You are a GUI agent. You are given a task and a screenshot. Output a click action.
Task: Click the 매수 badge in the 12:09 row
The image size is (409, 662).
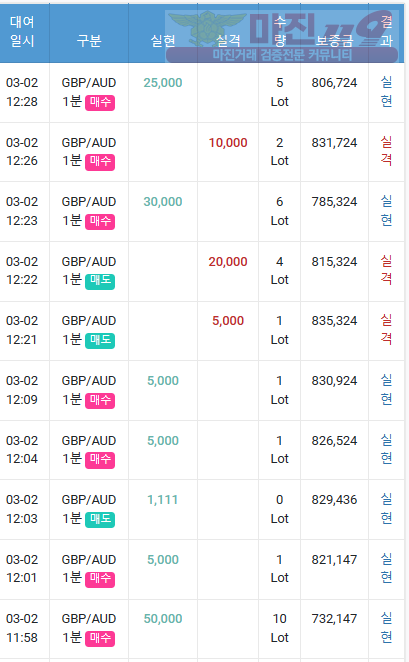point(100,401)
